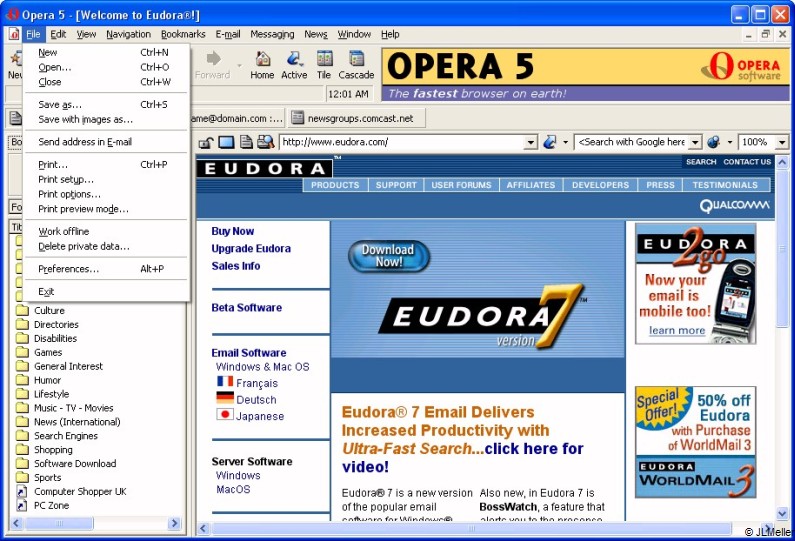Click the French flag icon

(x=225, y=381)
